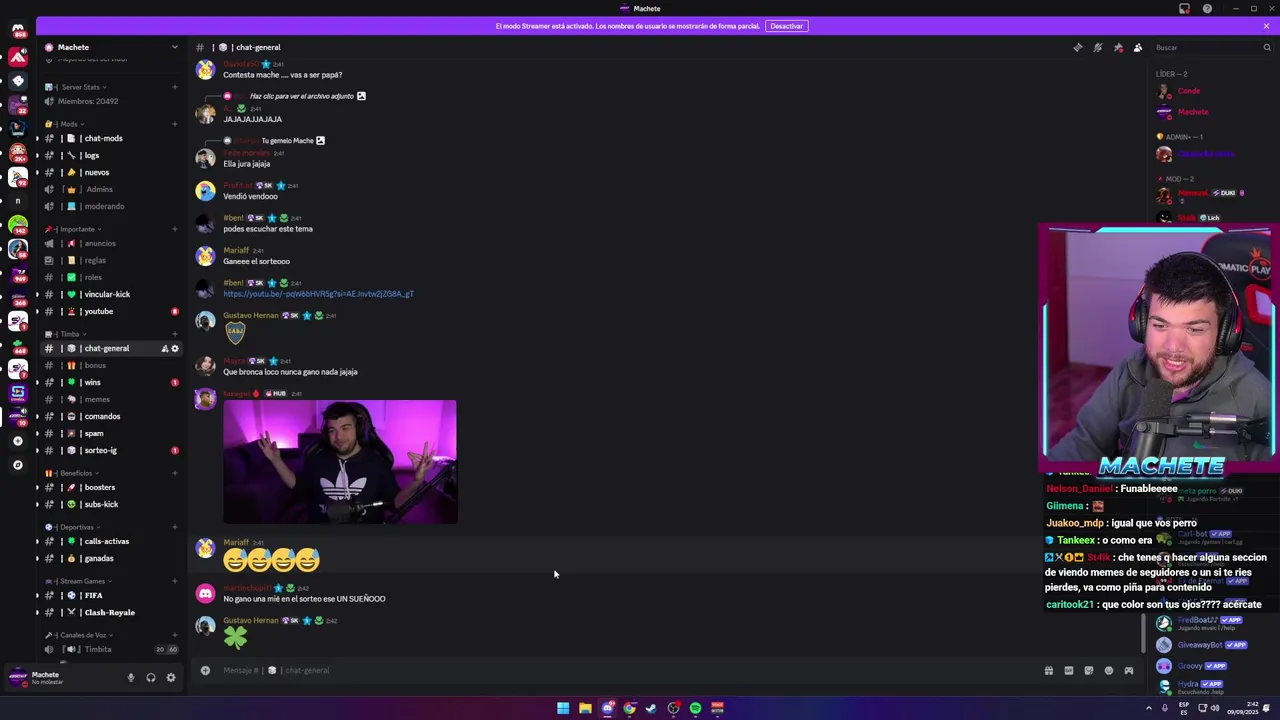Join the Admins voice channel

click(110, 189)
